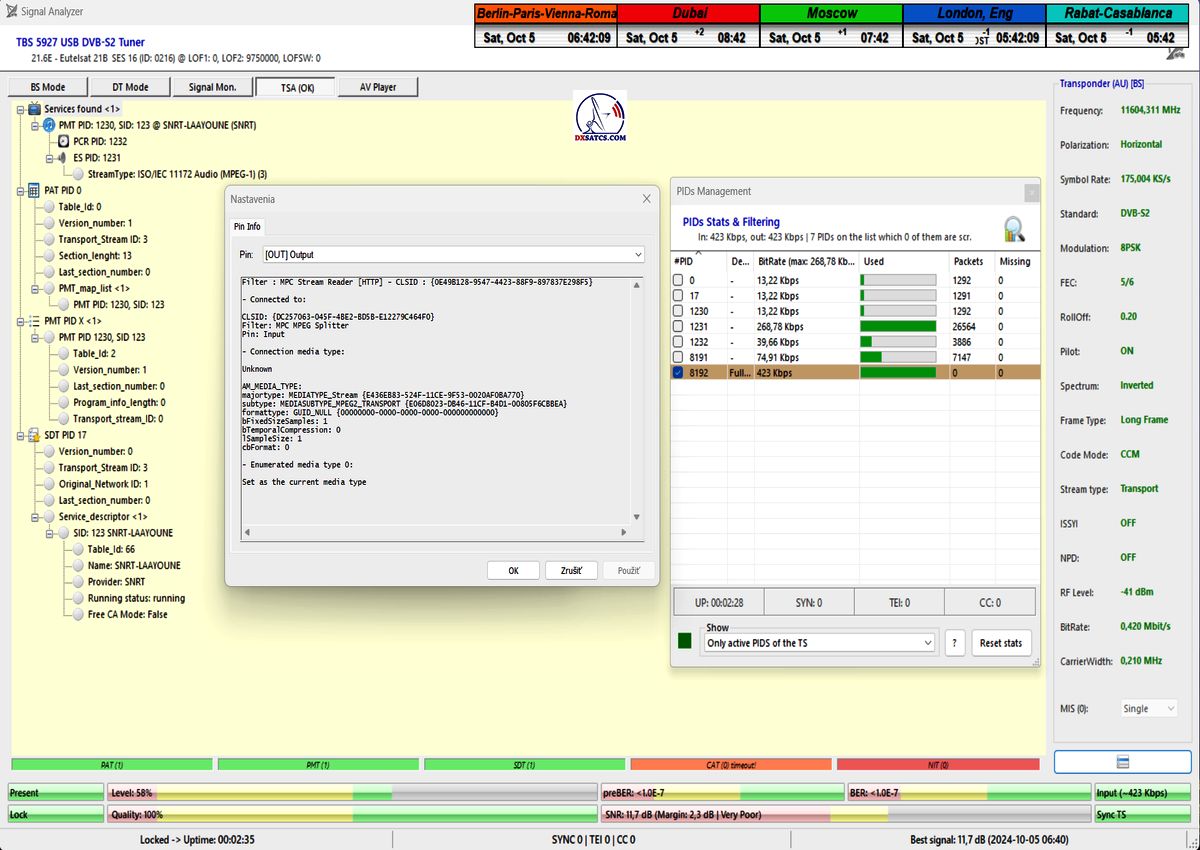Click the dark green color square near Show
The width and height of the screenshot is (1200, 850).
click(685, 640)
